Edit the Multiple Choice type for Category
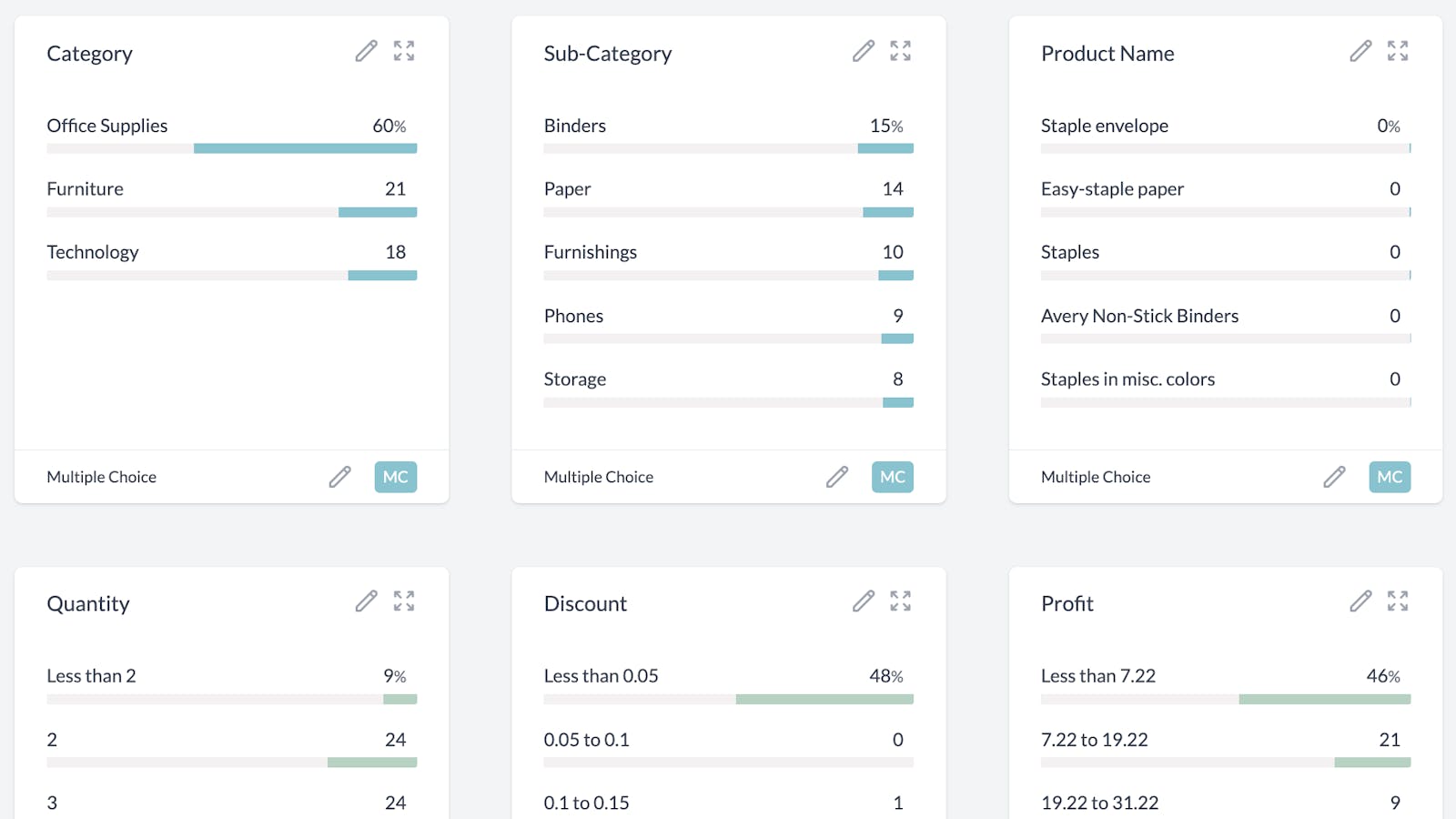Screen dimensions: 1456x819 pos(339,477)
